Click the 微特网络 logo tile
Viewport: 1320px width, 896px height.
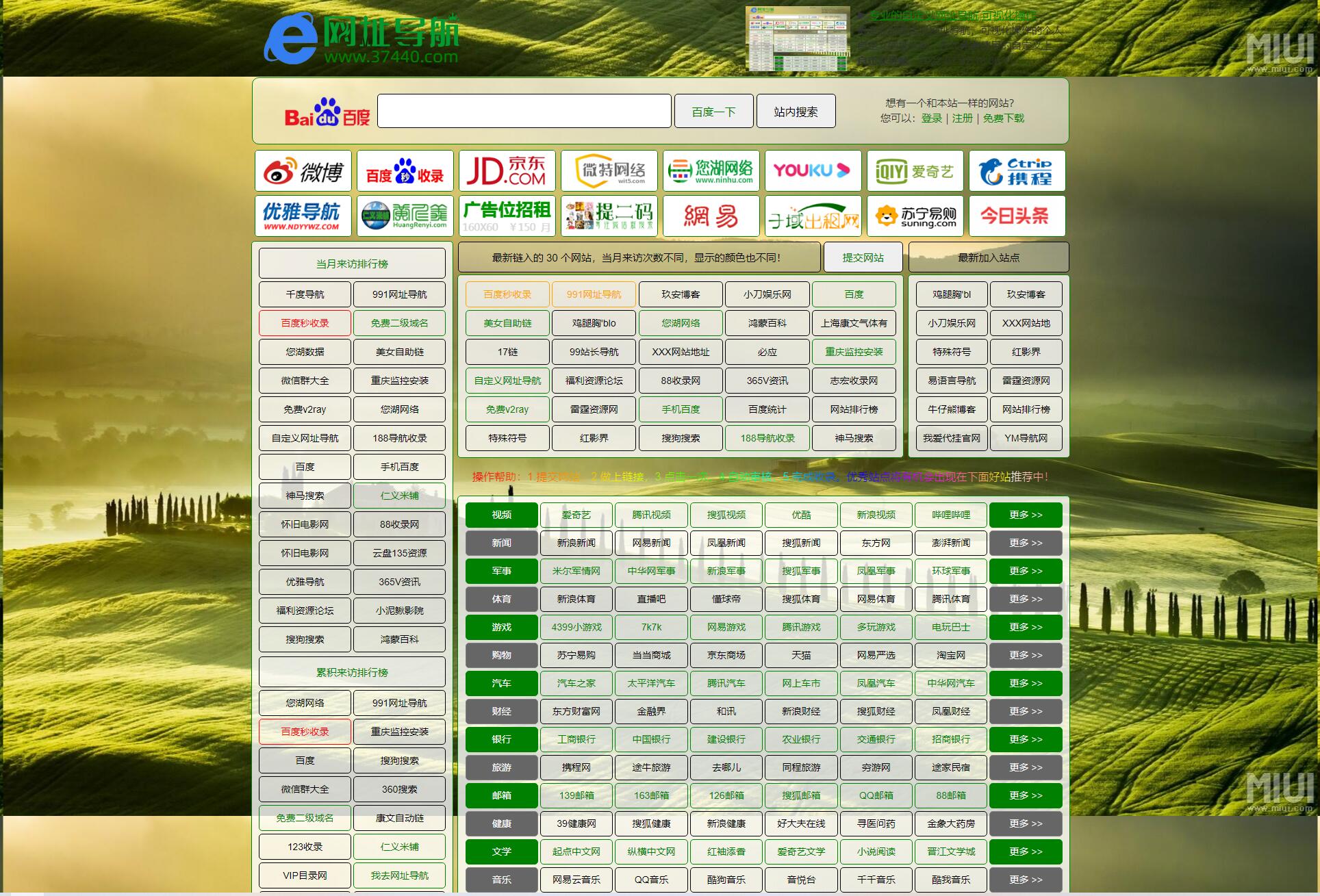(609, 171)
